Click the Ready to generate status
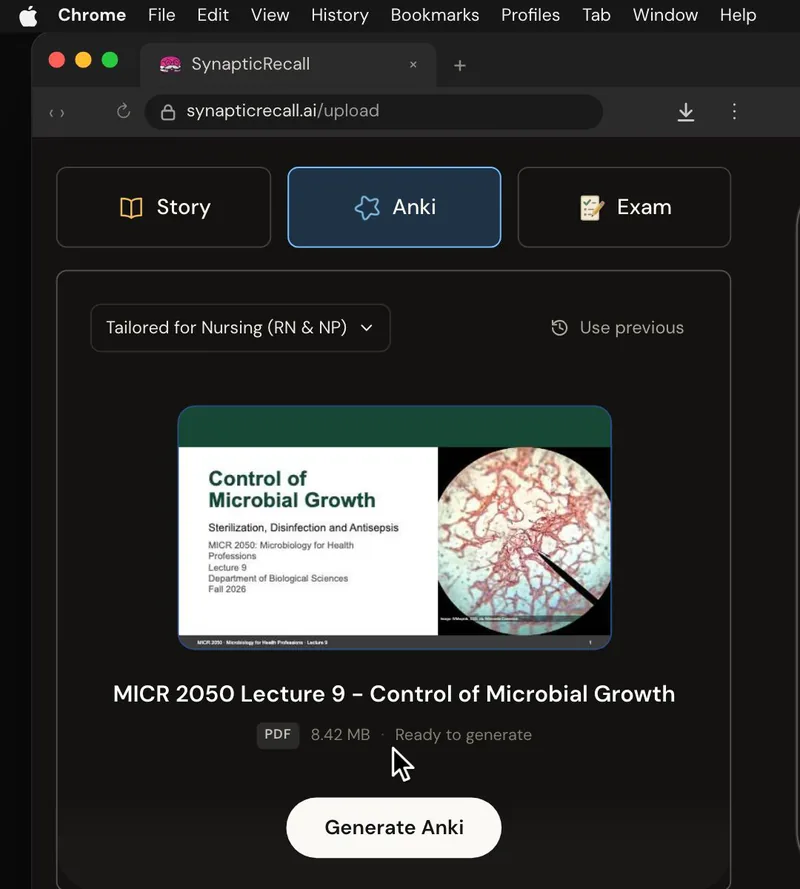 coord(463,735)
